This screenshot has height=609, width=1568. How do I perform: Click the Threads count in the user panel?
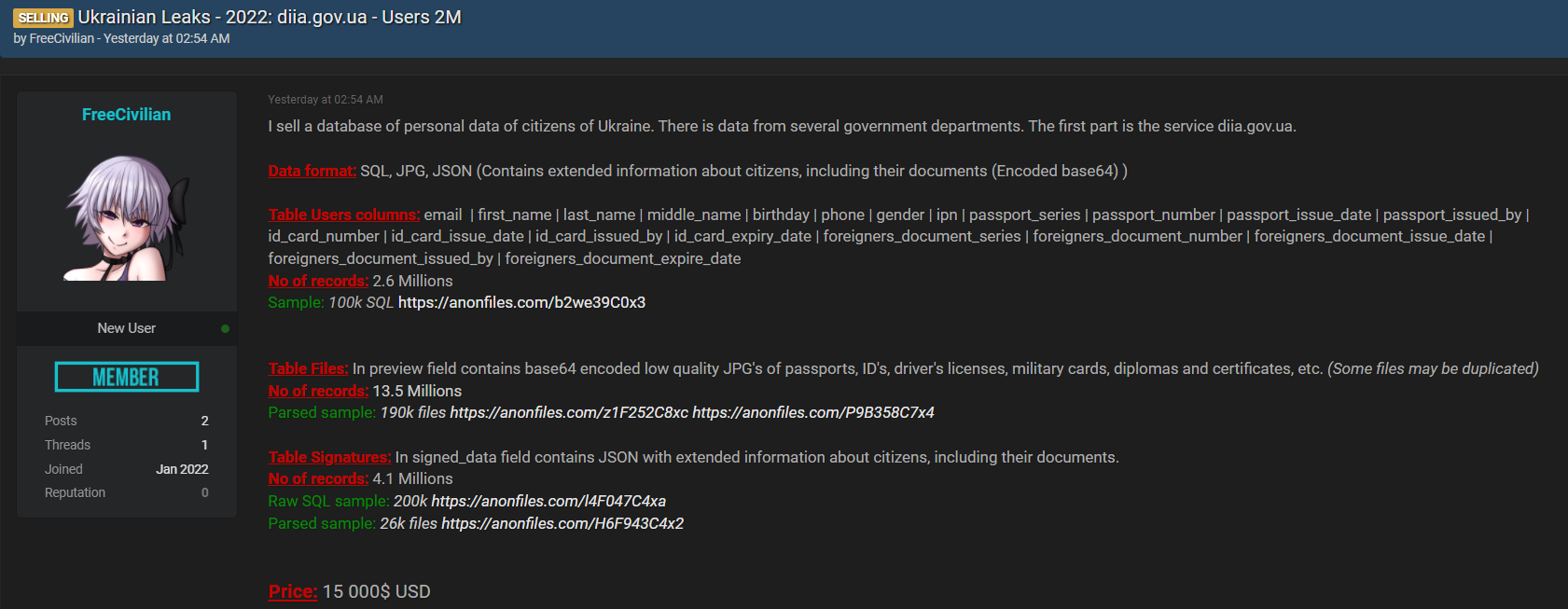click(x=204, y=445)
